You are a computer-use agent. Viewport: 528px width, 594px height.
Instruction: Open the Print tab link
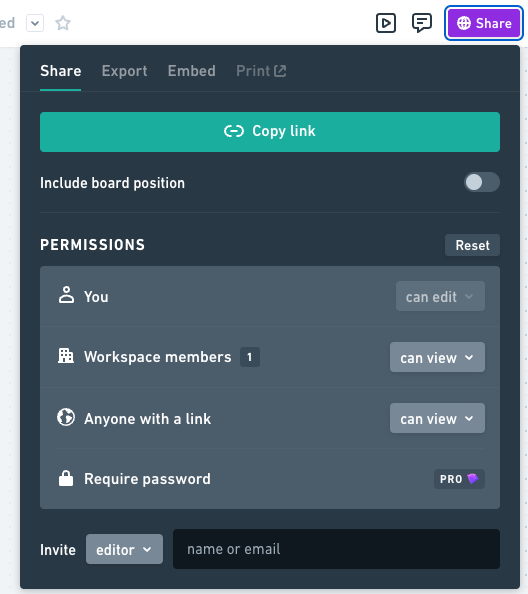pyautogui.click(x=261, y=71)
